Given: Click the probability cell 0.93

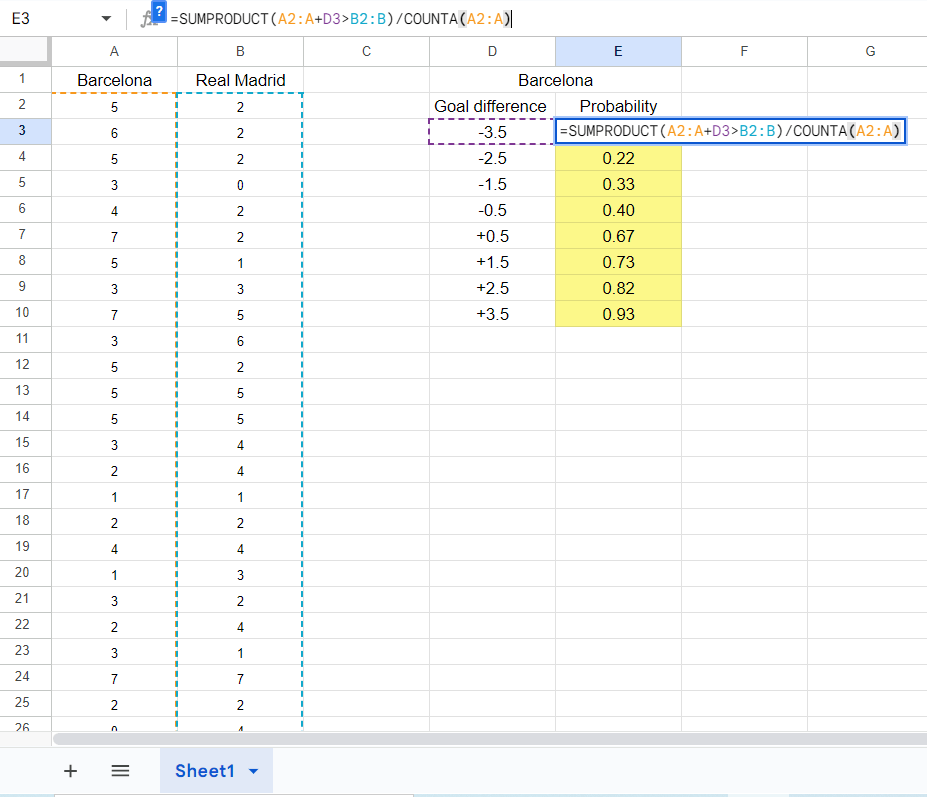Looking at the screenshot, I should 618,314.
